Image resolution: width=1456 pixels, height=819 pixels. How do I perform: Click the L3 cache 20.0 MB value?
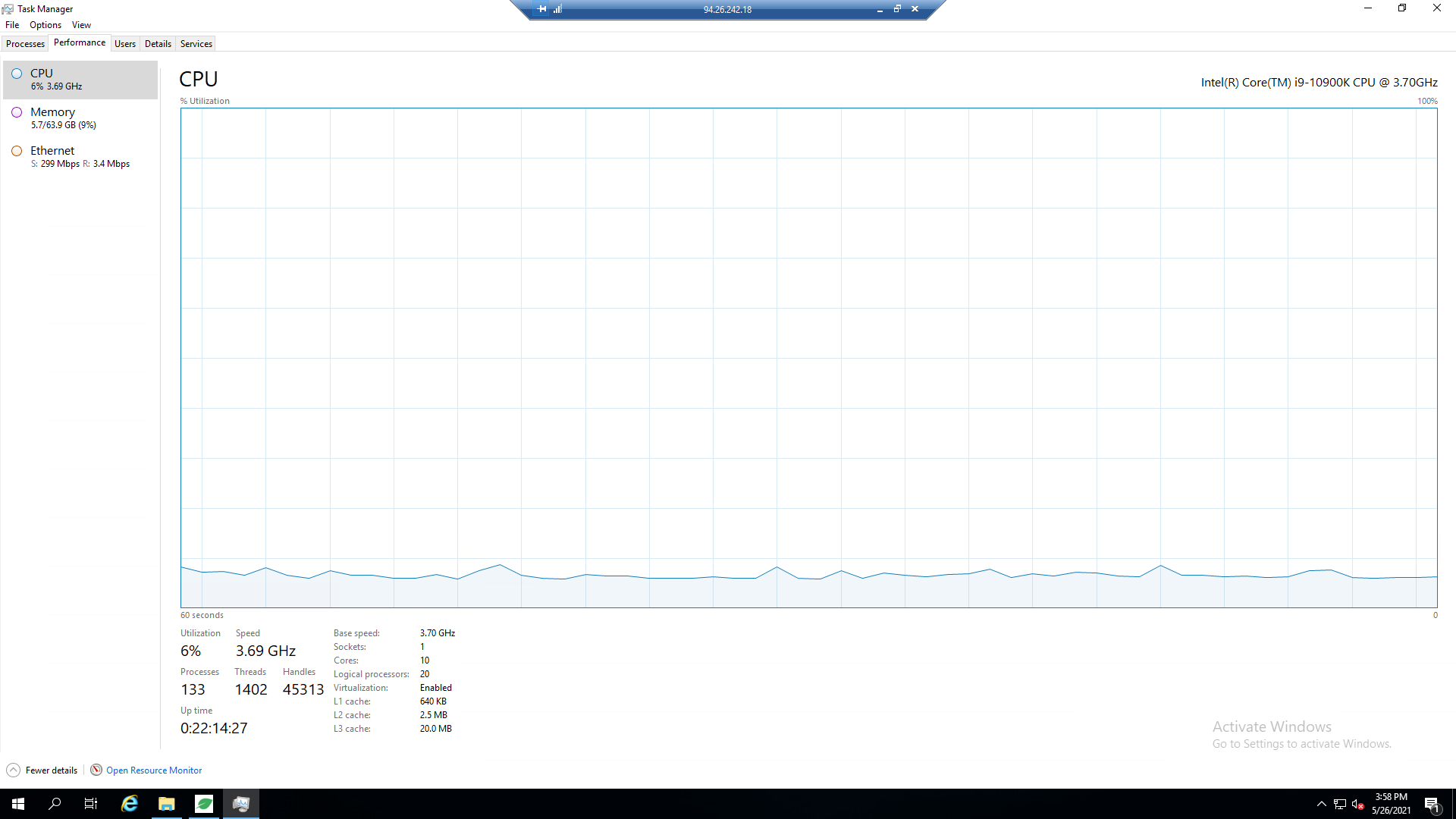(436, 729)
